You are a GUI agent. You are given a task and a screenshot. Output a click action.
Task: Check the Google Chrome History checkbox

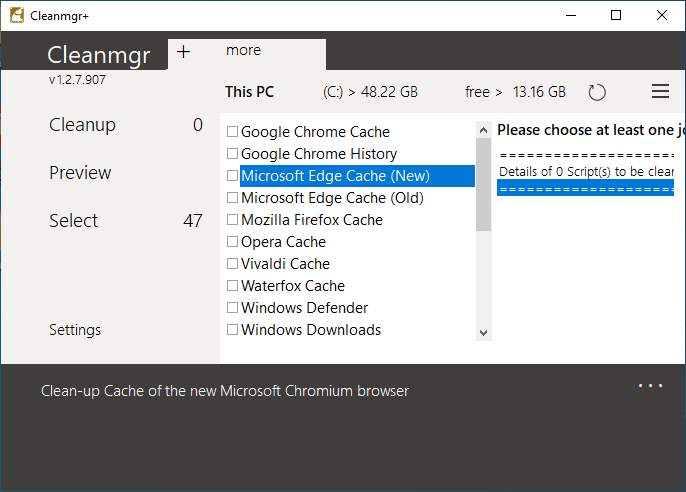point(232,154)
